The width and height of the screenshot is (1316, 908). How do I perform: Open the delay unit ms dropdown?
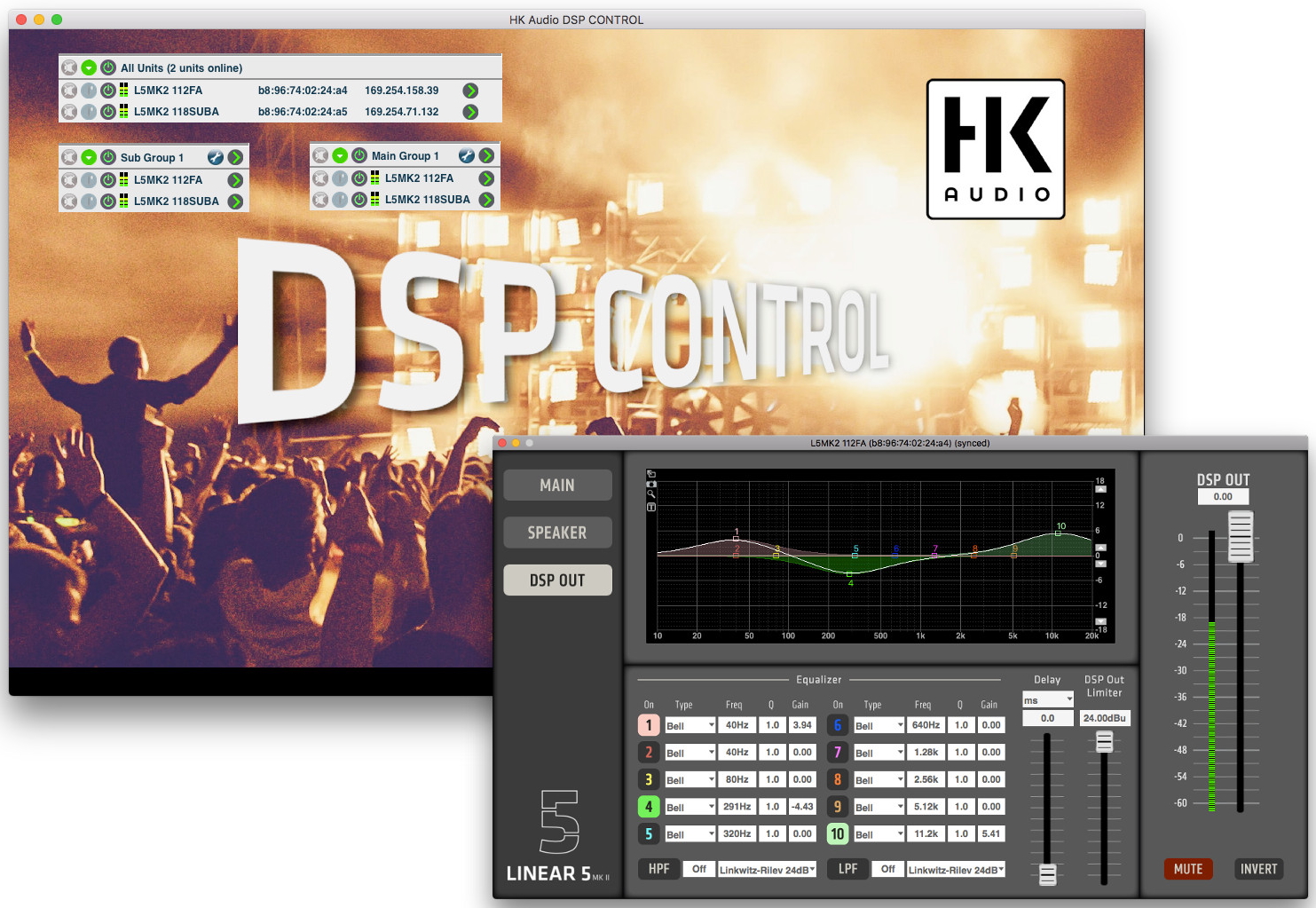tap(1048, 699)
